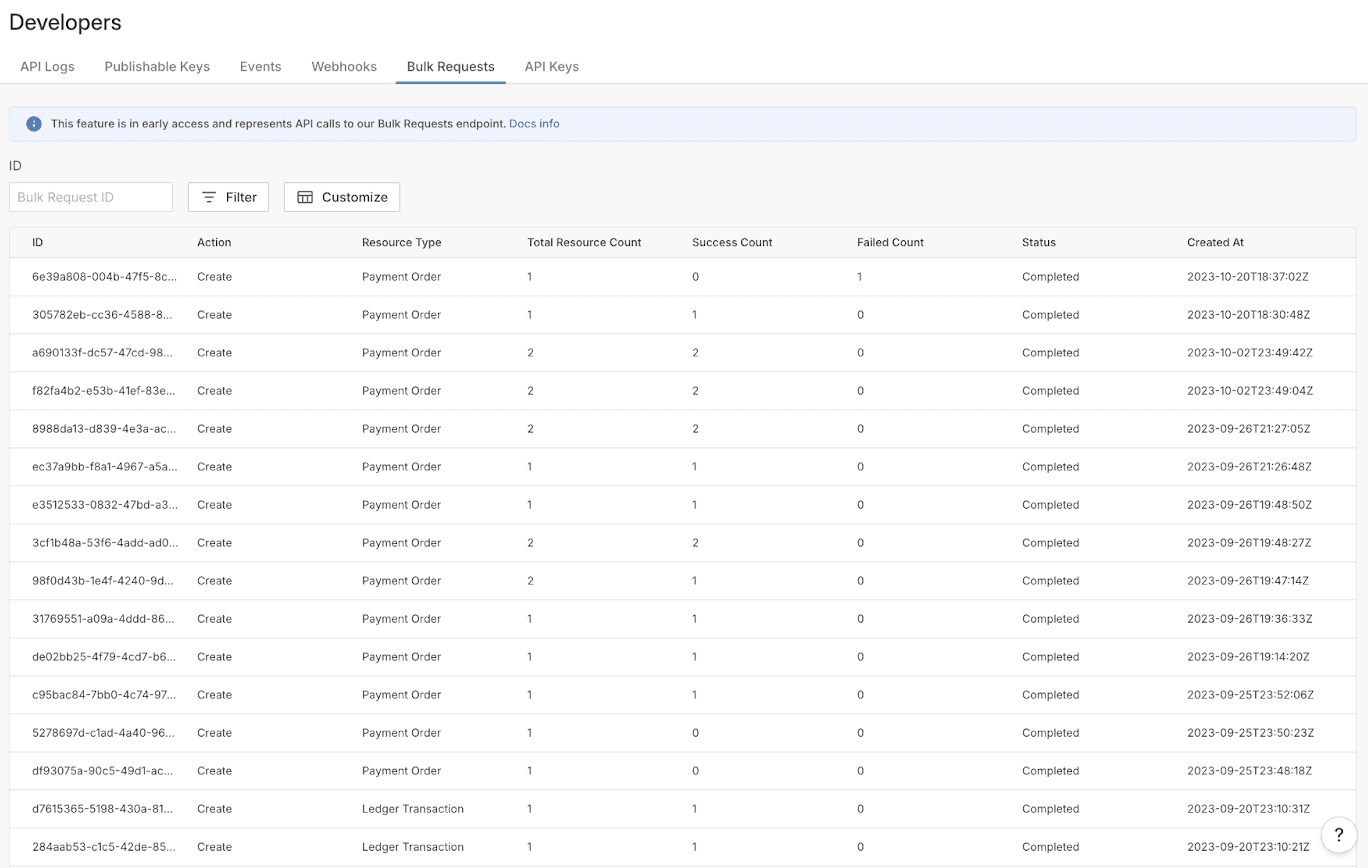This screenshot has height=868, width=1368.
Task: Click the Created At column header
Action: [1215, 242]
